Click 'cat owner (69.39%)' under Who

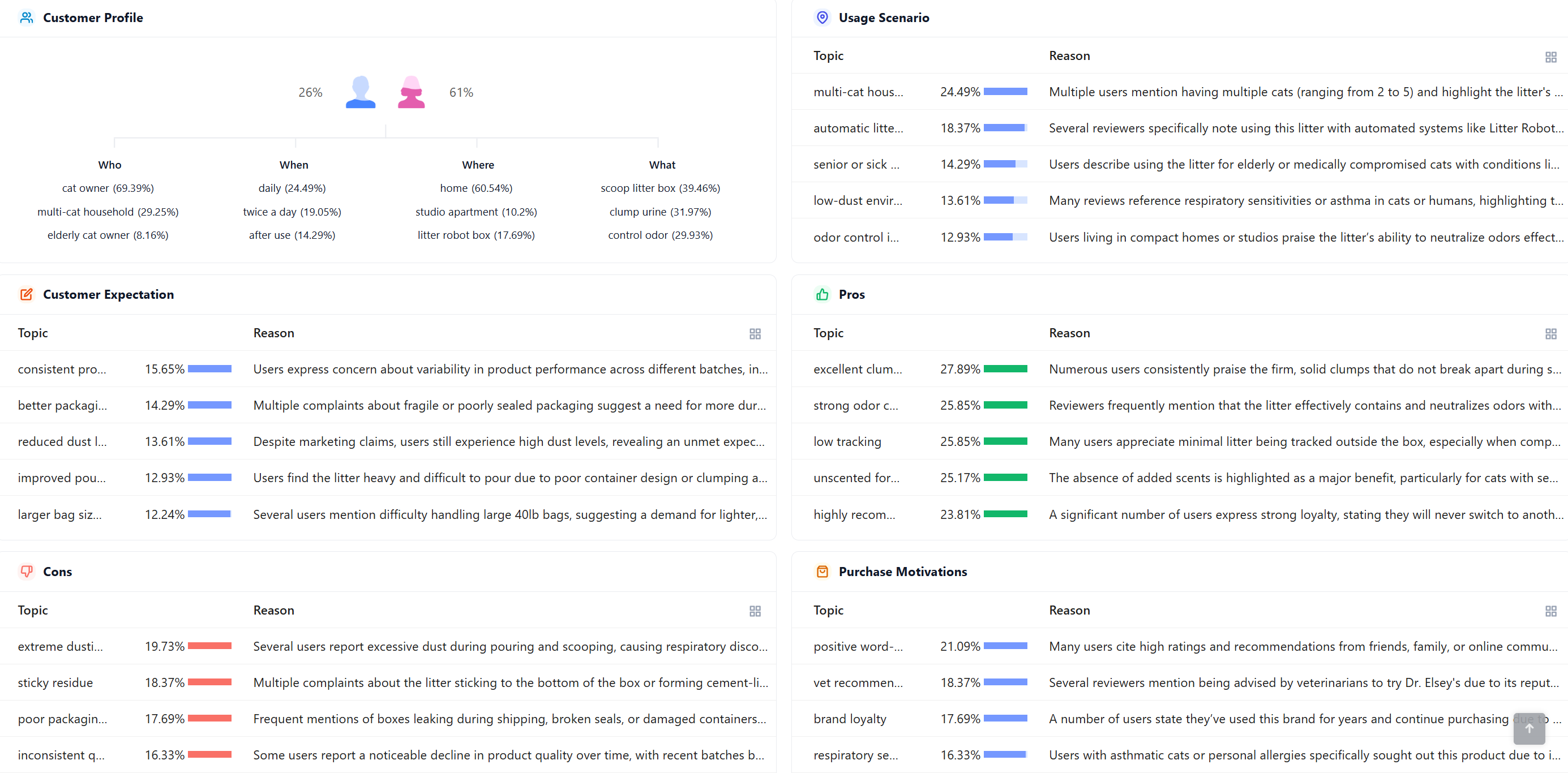coord(108,188)
